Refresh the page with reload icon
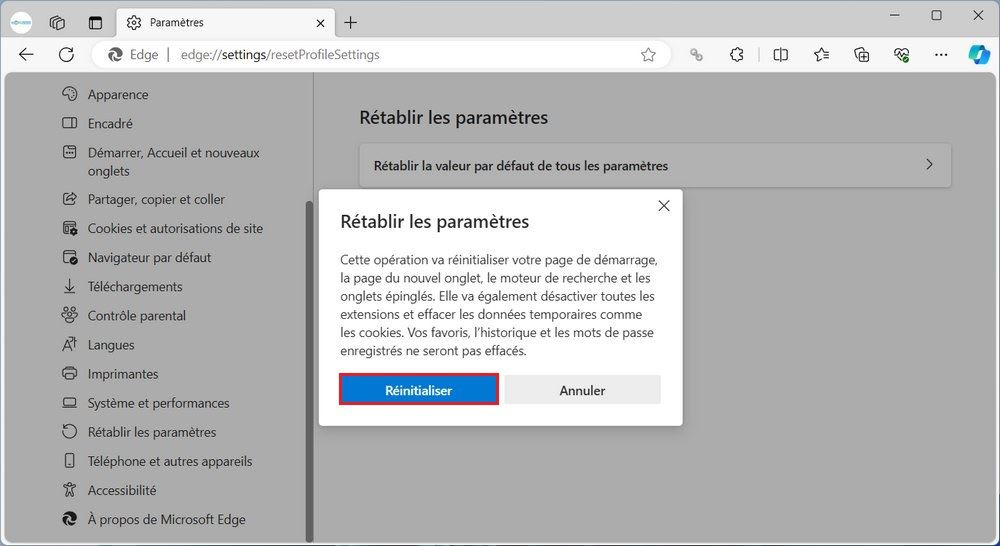The width and height of the screenshot is (1000, 546). [66, 55]
